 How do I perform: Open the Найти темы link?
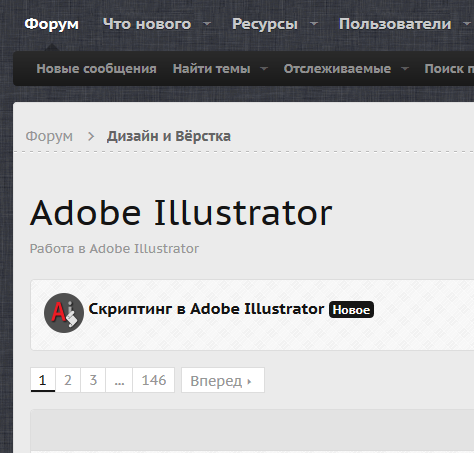tap(211, 69)
